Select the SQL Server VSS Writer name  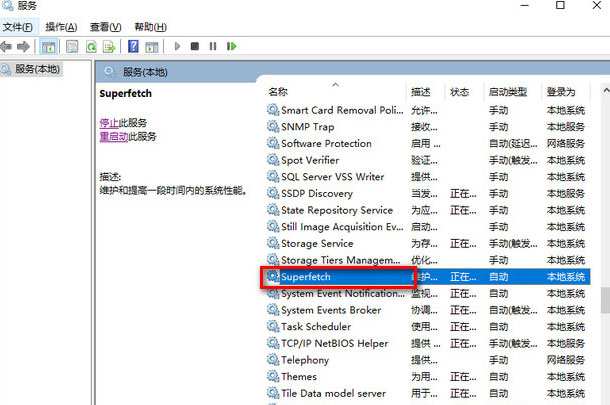point(332,177)
